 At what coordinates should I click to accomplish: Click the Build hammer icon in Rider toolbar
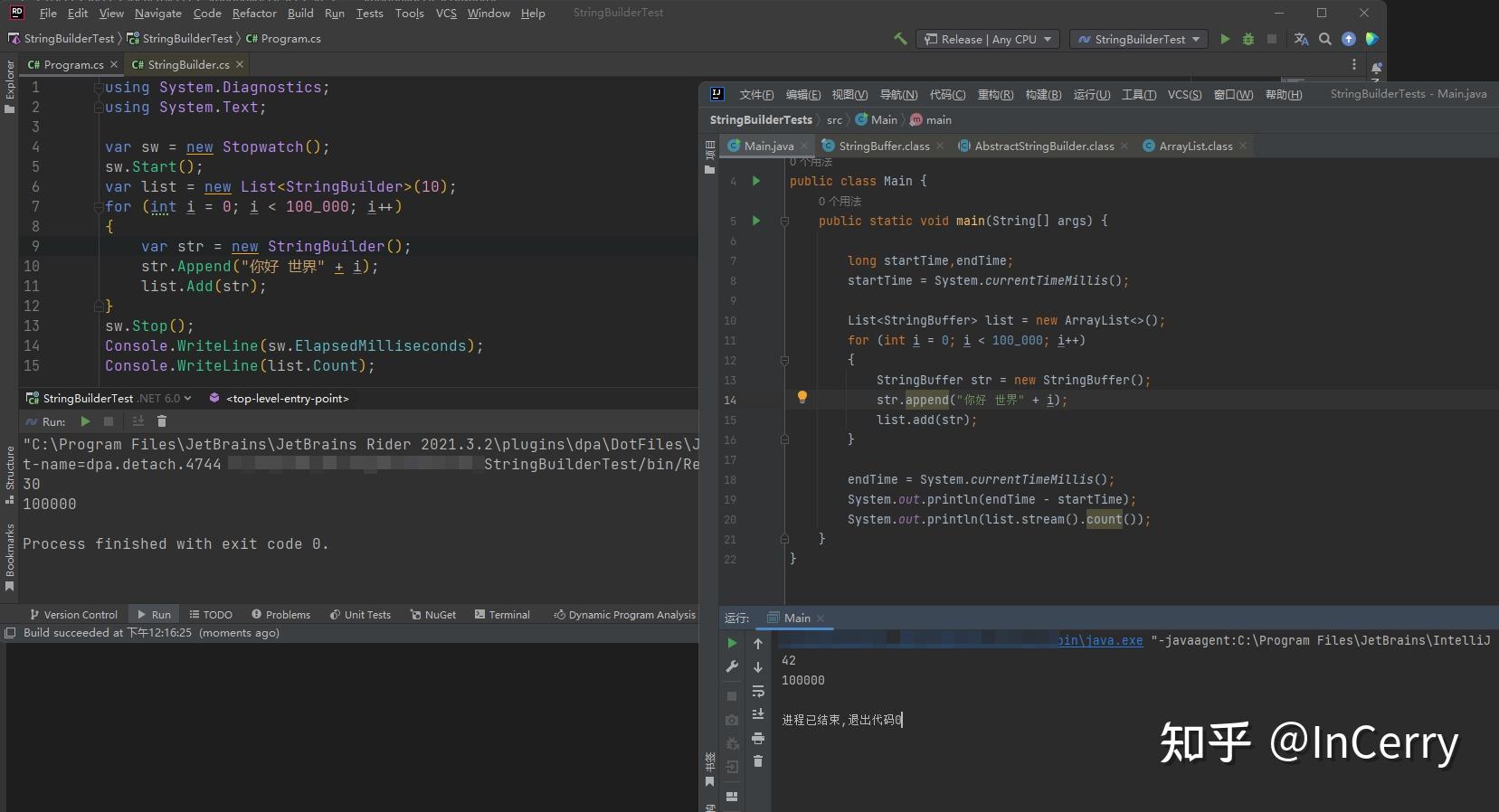(900, 39)
